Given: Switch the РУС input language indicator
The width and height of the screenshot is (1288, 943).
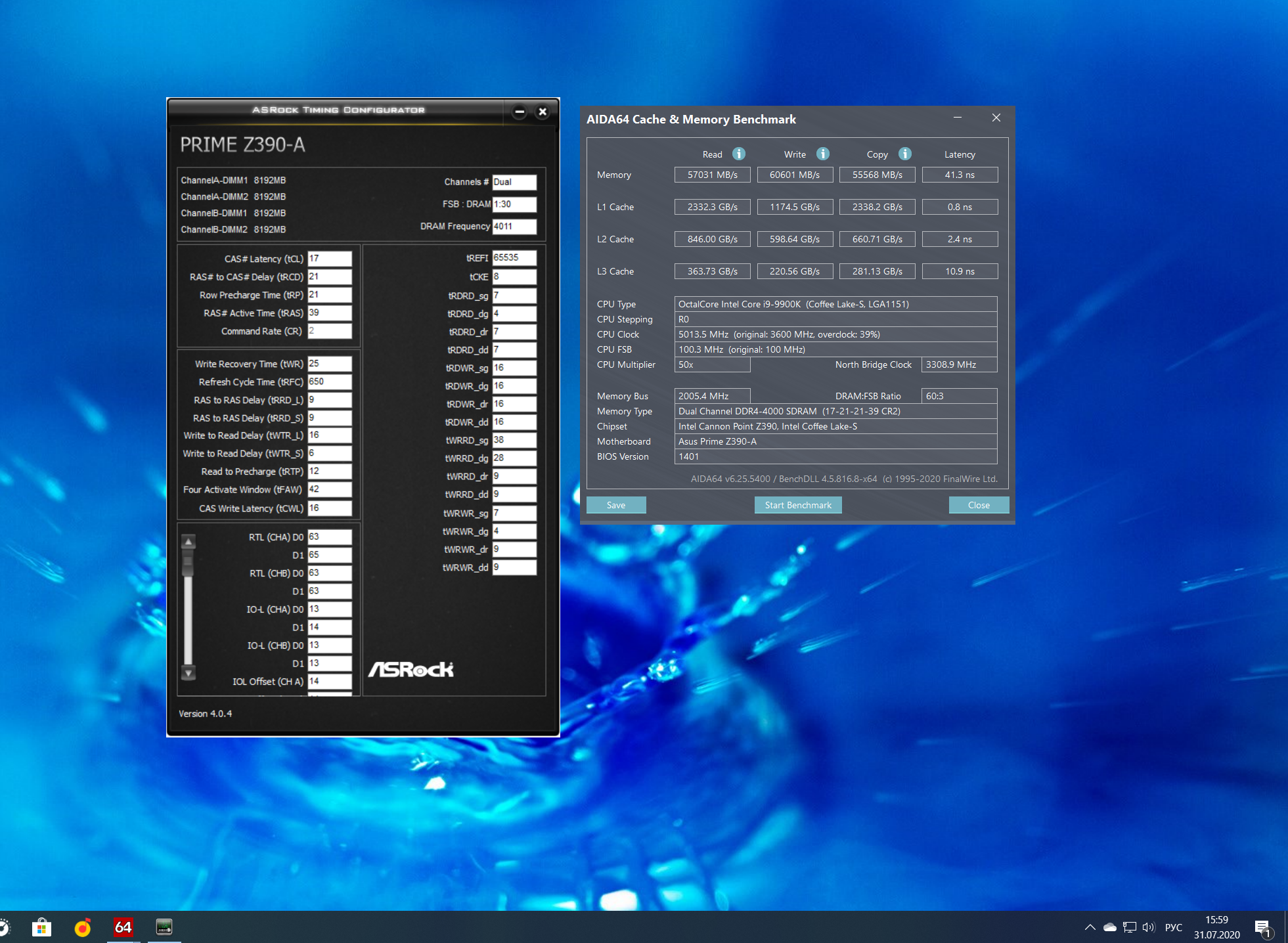Looking at the screenshot, I should coord(1174,927).
